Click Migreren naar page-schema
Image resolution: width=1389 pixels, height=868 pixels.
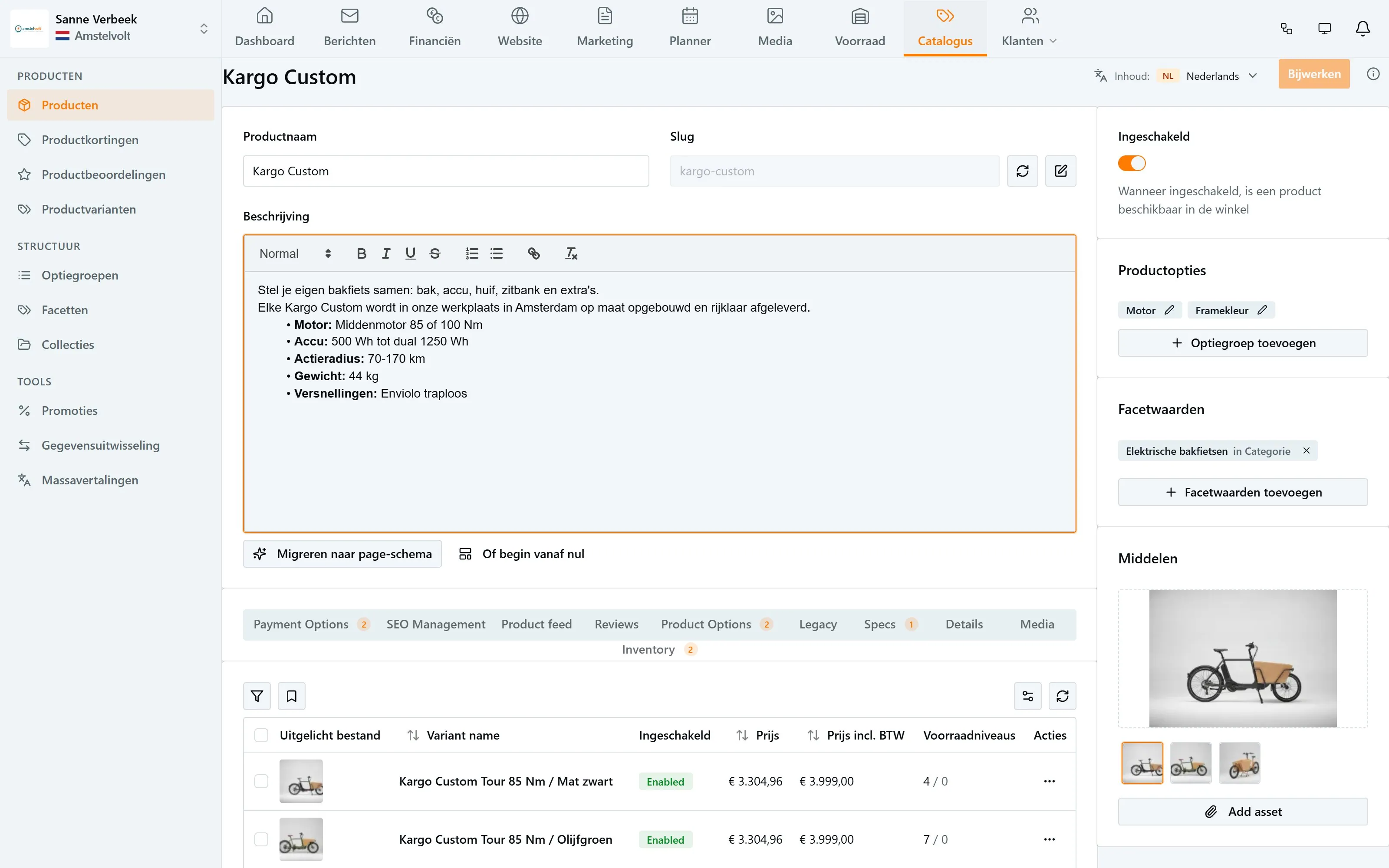(342, 553)
